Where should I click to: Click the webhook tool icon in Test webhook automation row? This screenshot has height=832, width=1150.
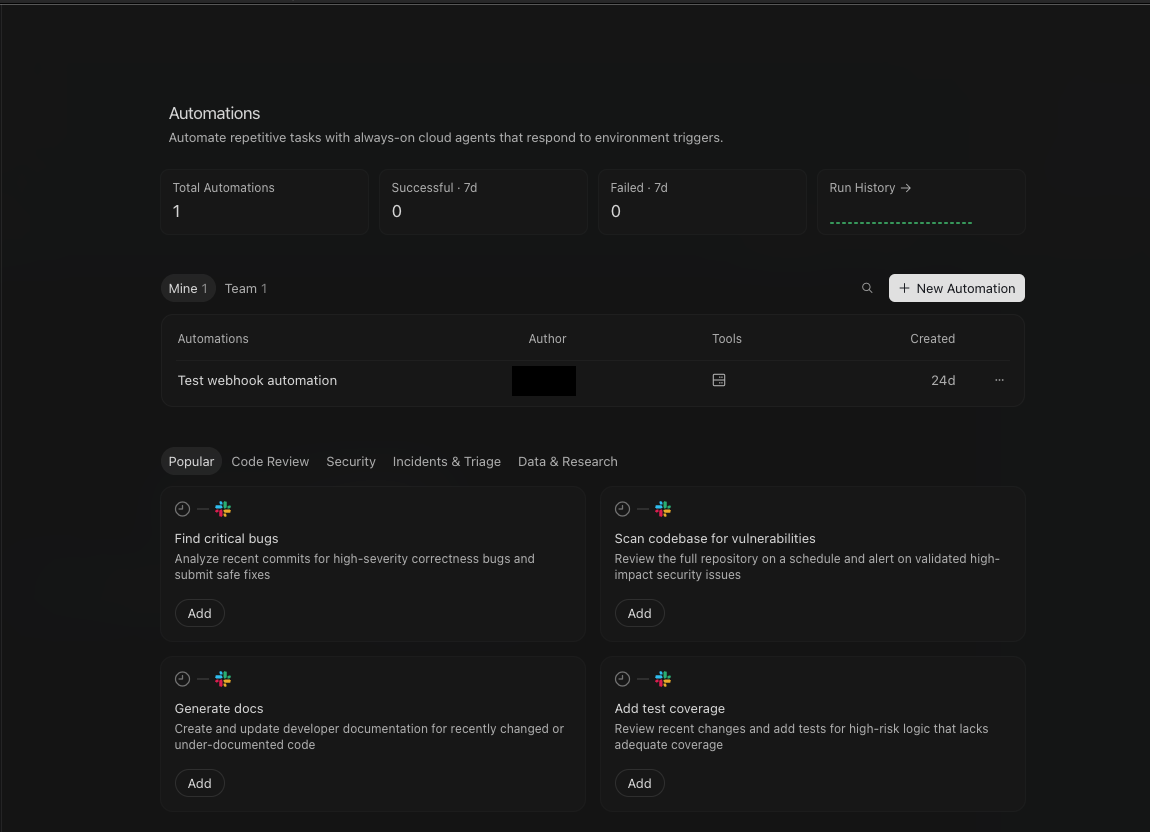pos(719,380)
